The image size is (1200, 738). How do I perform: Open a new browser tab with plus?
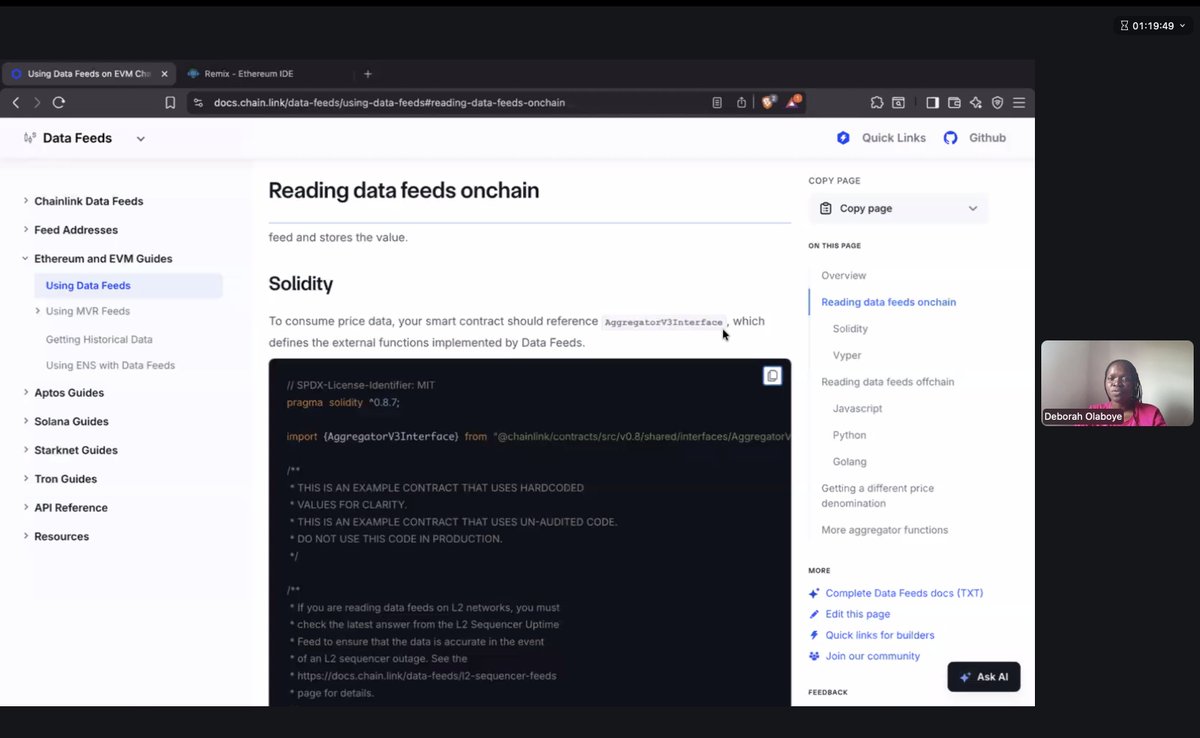coord(368,74)
